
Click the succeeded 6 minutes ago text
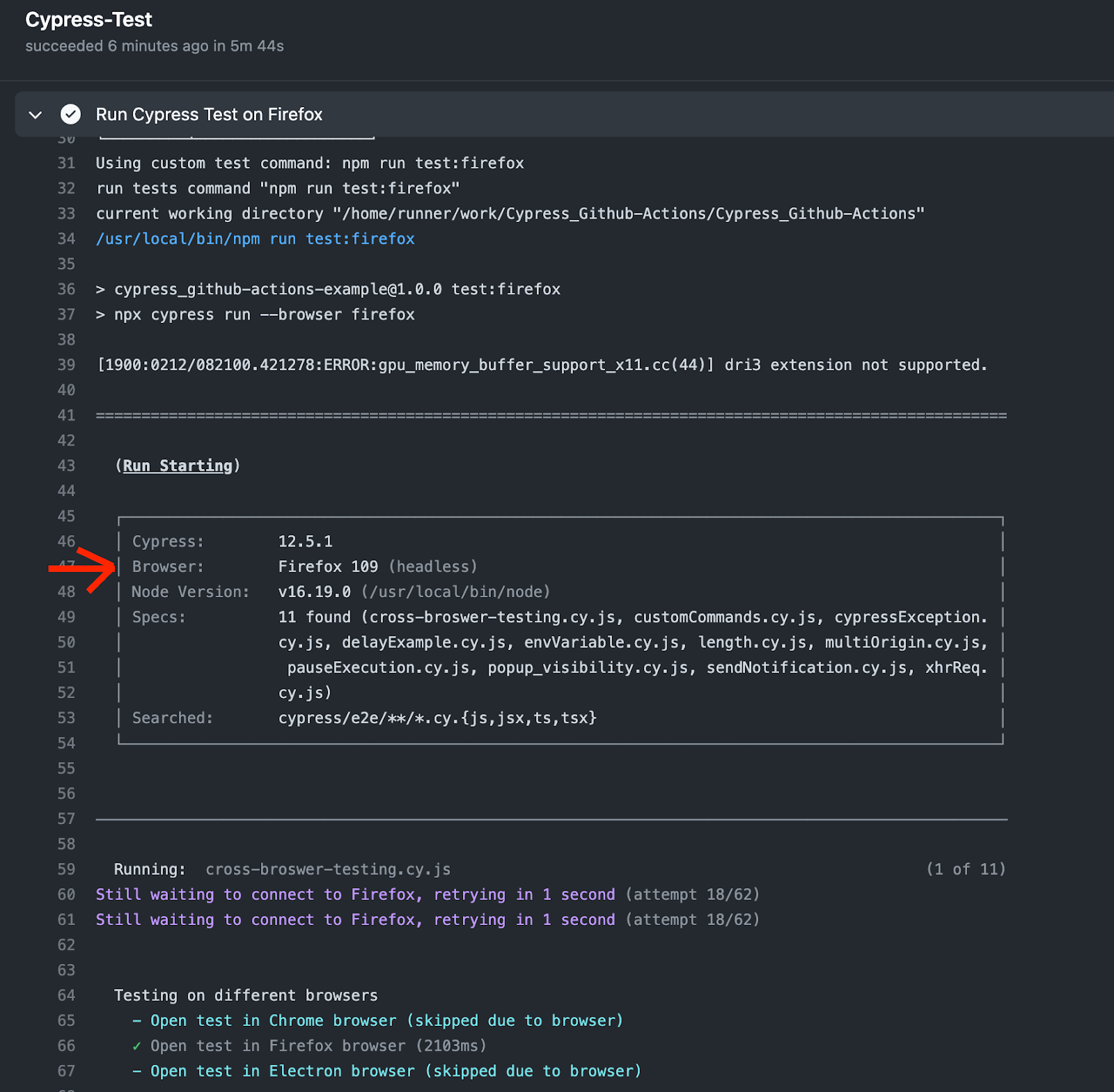tap(155, 46)
